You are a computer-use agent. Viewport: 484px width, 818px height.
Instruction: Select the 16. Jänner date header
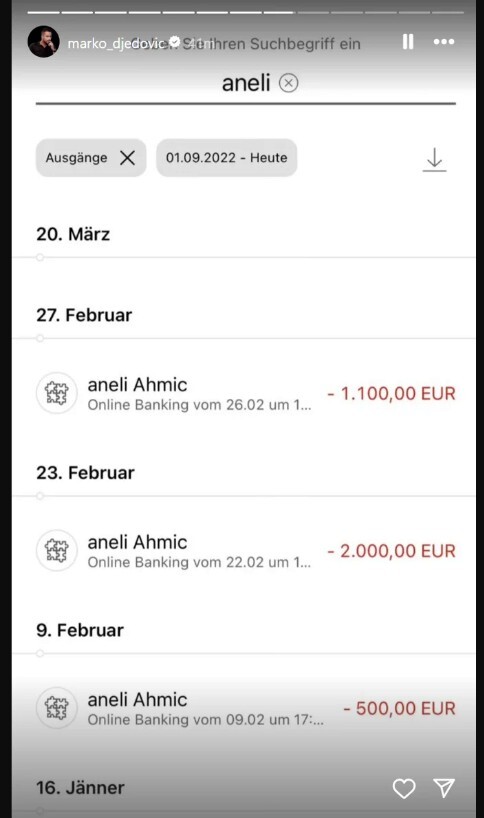(80, 788)
